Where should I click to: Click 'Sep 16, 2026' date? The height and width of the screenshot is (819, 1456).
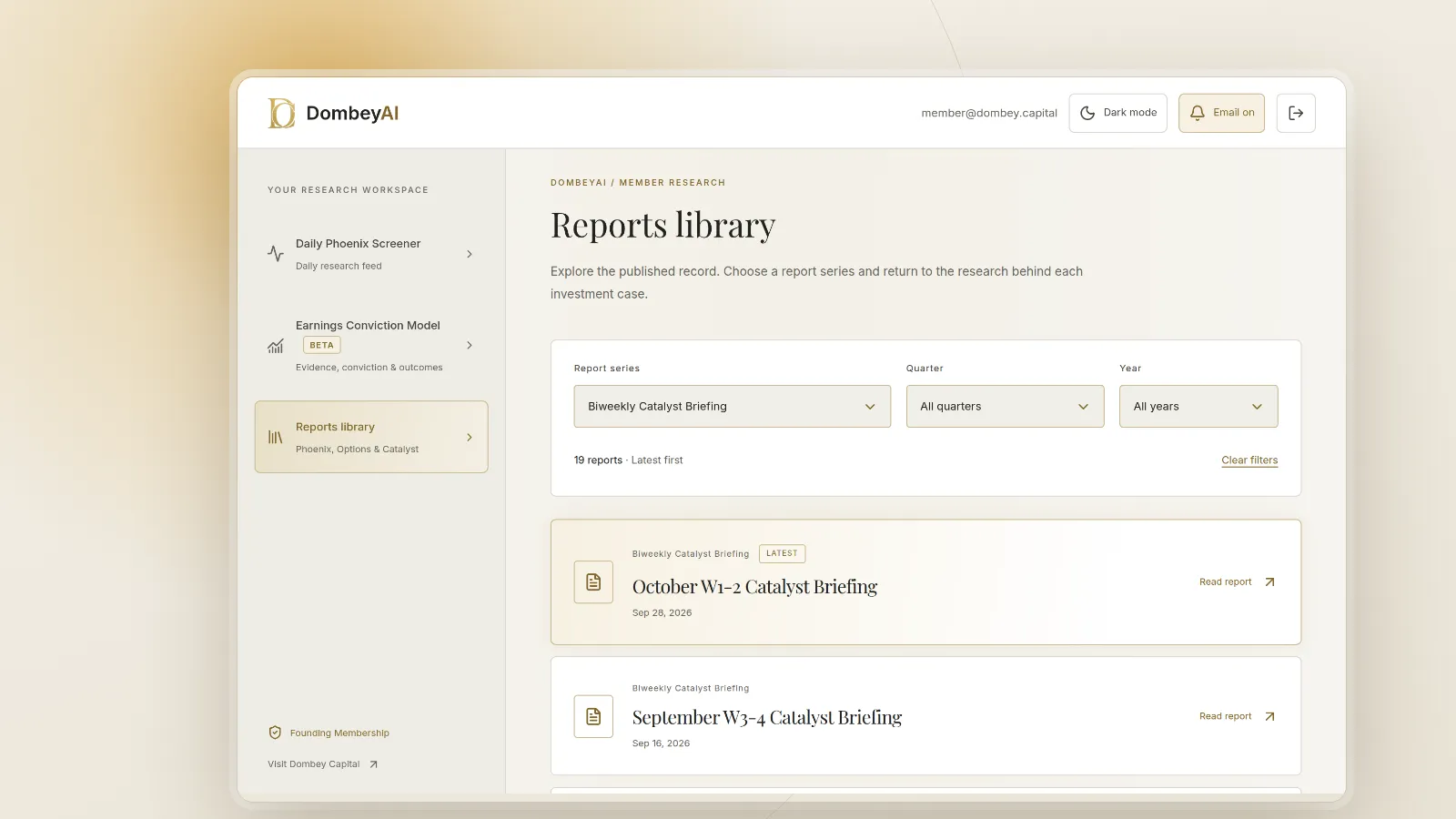click(662, 743)
